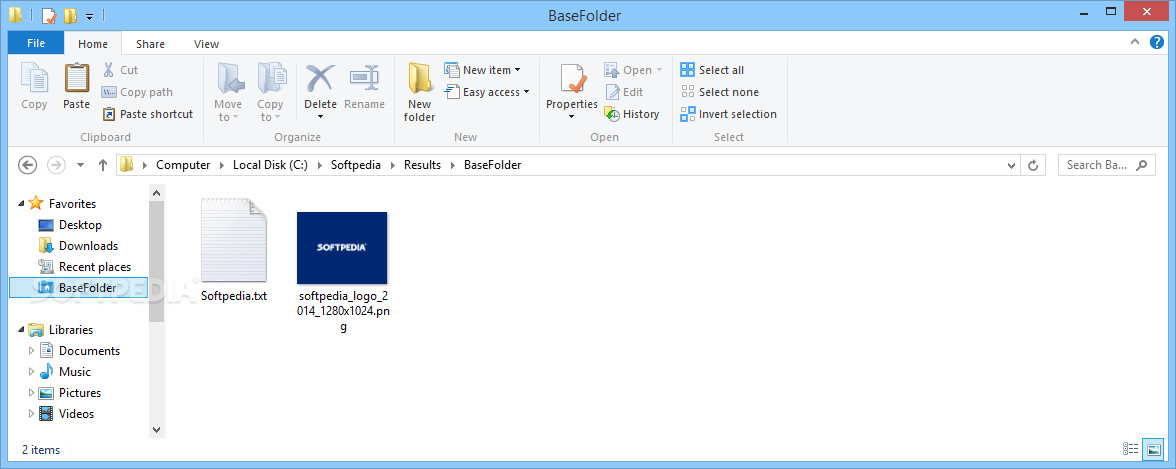
Task: Open the address bar history dropdown
Action: [x=1010, y=166]
